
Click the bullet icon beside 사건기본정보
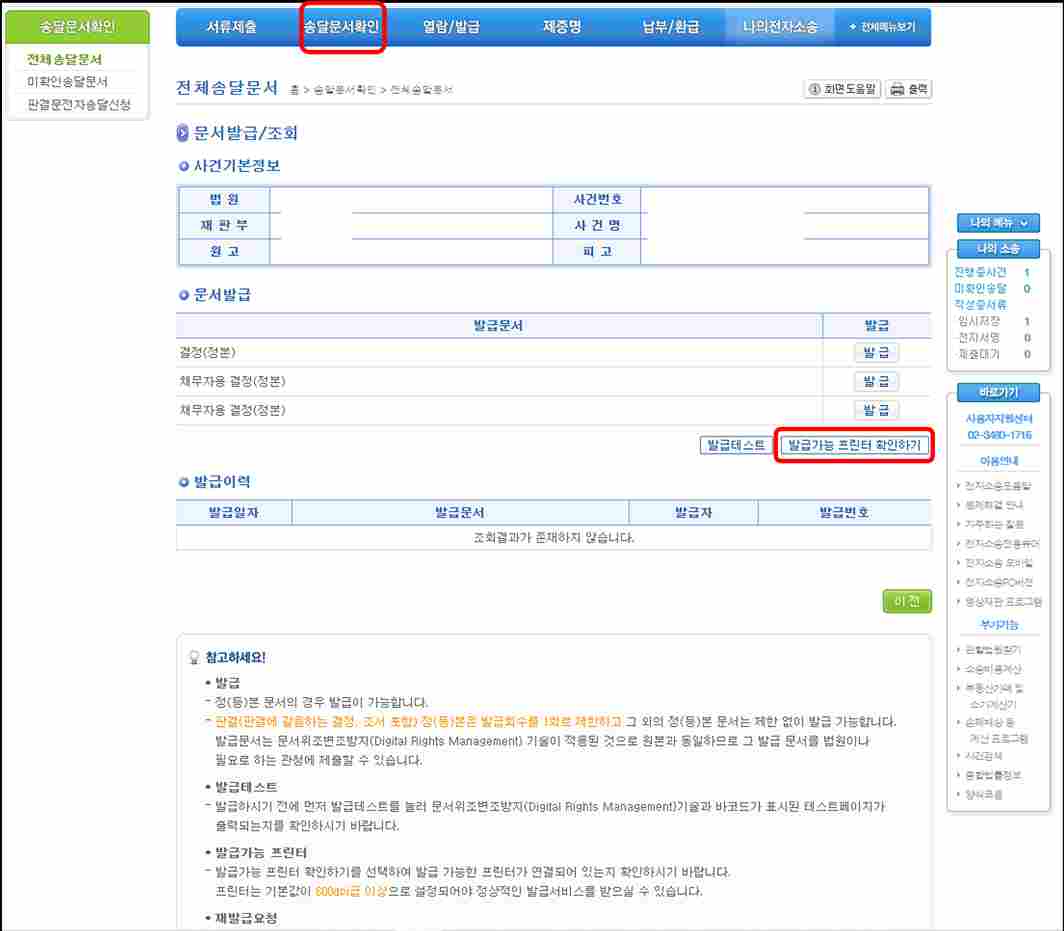[185, 166]
